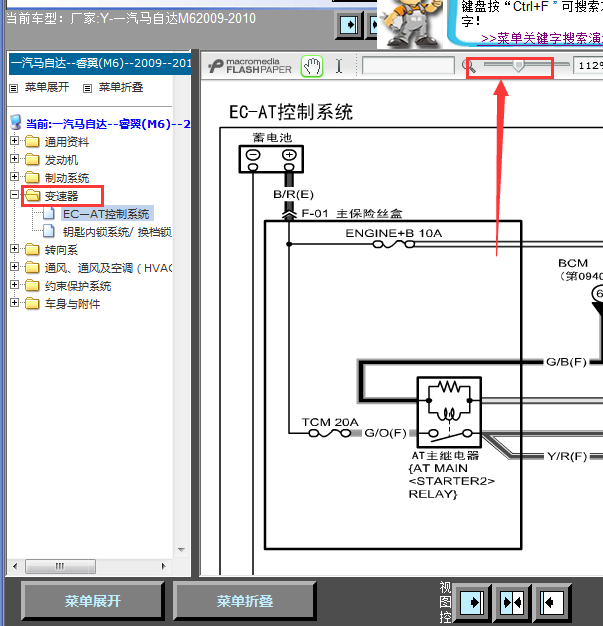Click the left arrow of tree horizontal scrollbar
603x626 pixels.
click(15, 566)
